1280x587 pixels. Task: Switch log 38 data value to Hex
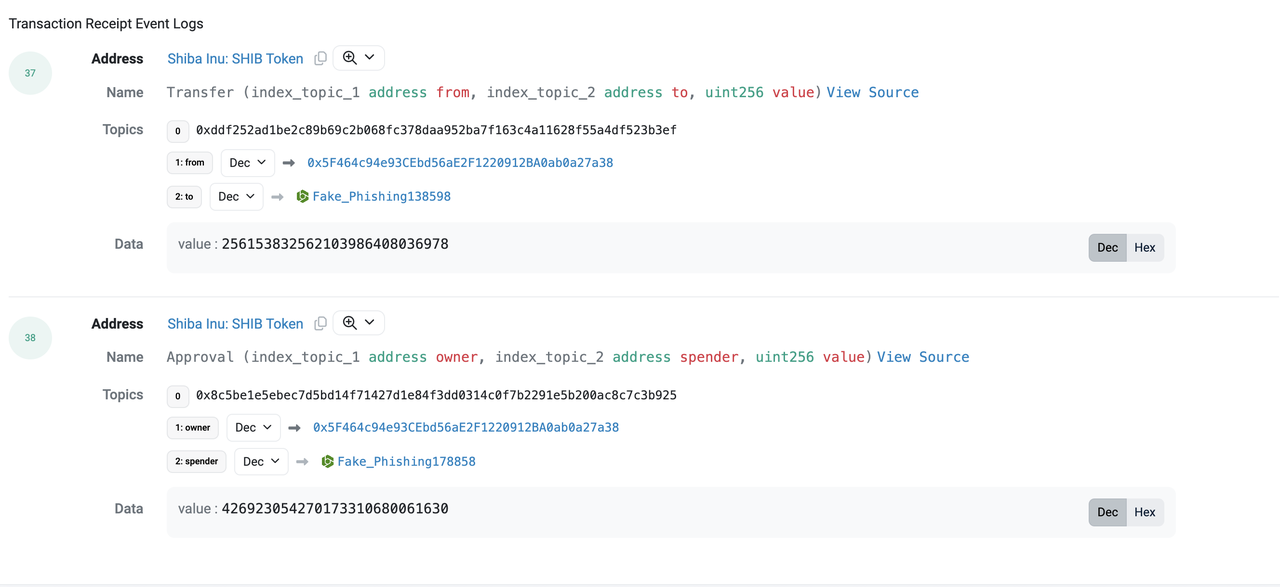click(x=1145, y=512)
